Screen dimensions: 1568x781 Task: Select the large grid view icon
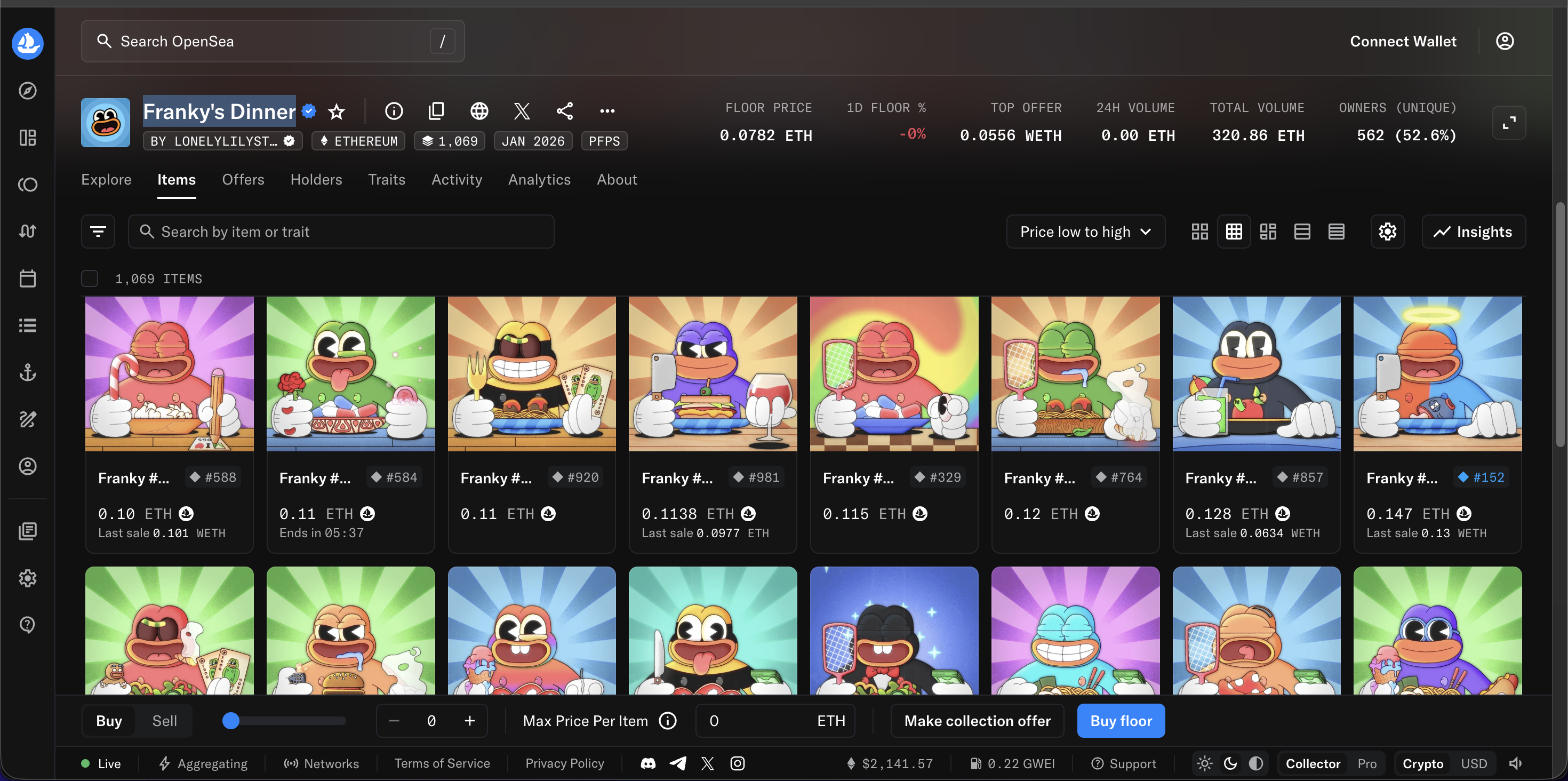coord(1200,232)
